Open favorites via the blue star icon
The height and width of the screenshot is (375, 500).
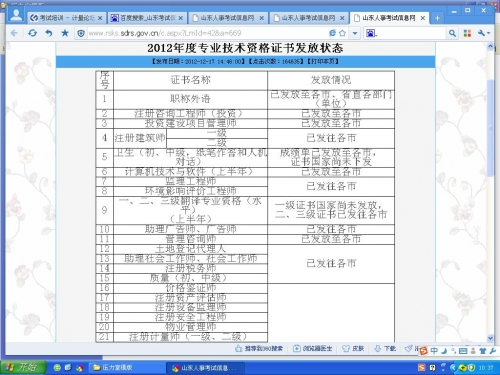click(65, 33)
